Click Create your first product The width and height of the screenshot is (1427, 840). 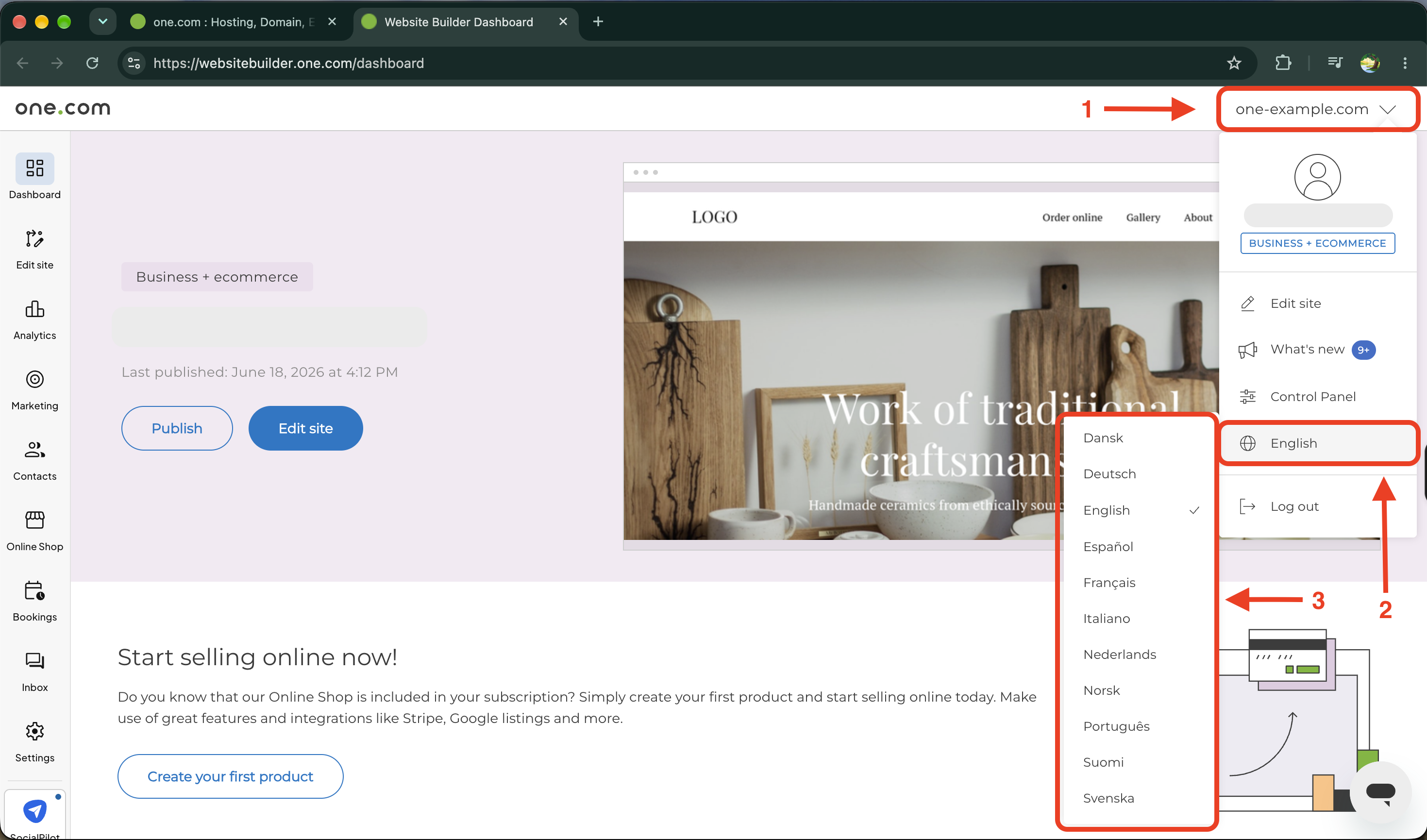tap(230, 776)
